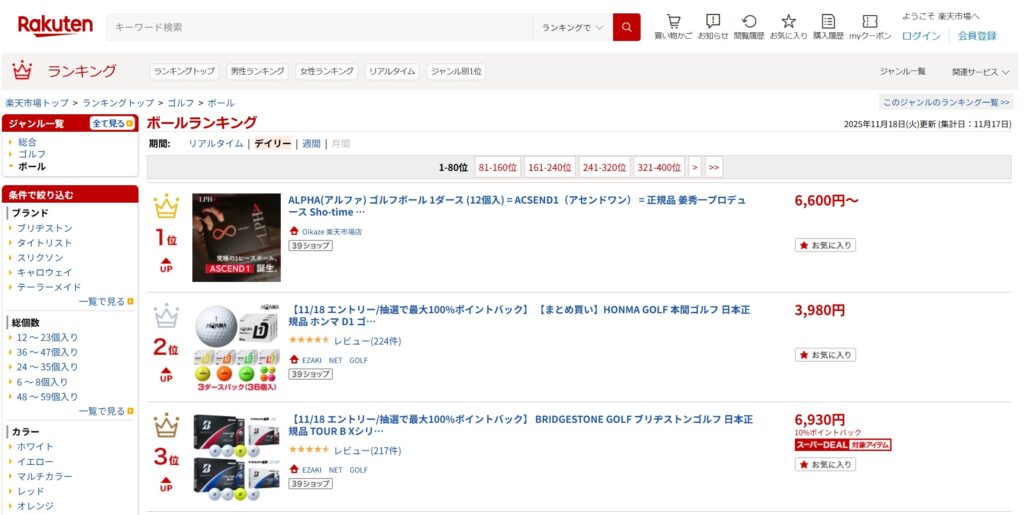Add rank 1 ALPHA item to お気に入り
Image resolution: width=1024 pixels, height=515 pixels.
coord(825,245)
